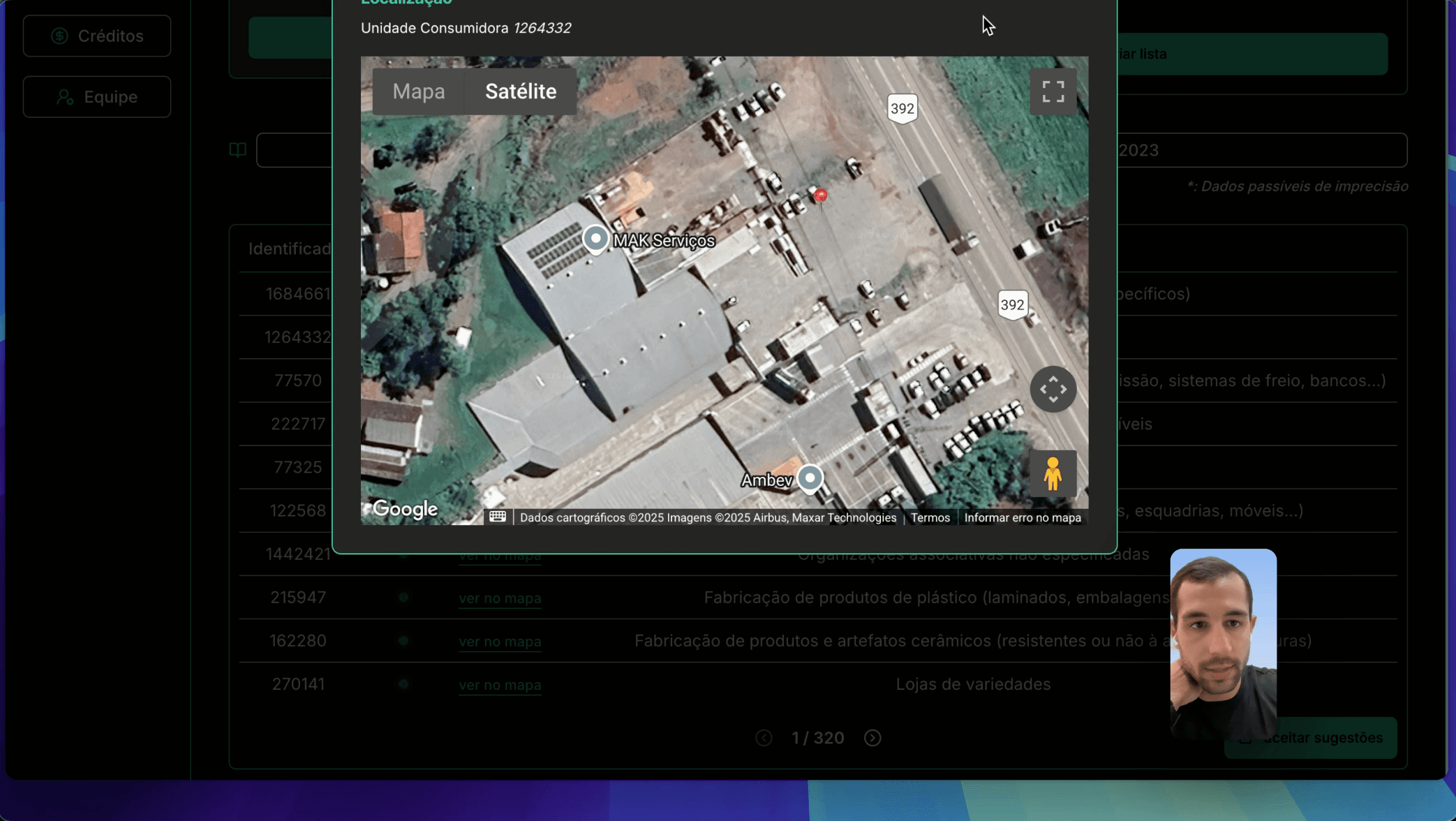The image size is (1456, 821).
Task: Open Termos link on map
Action: click(x=930, y=517)
